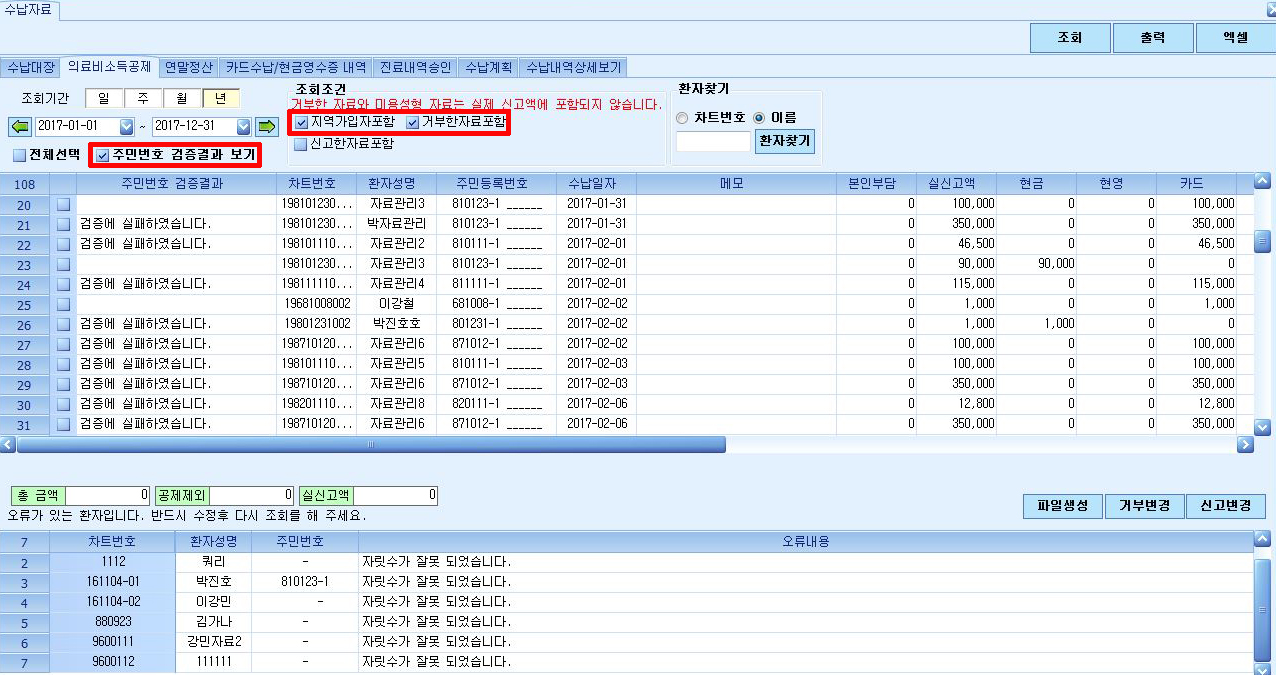Screen dimensions: 1278x675
Task: Set period unit to 일
Action: [x=103, y=98]
